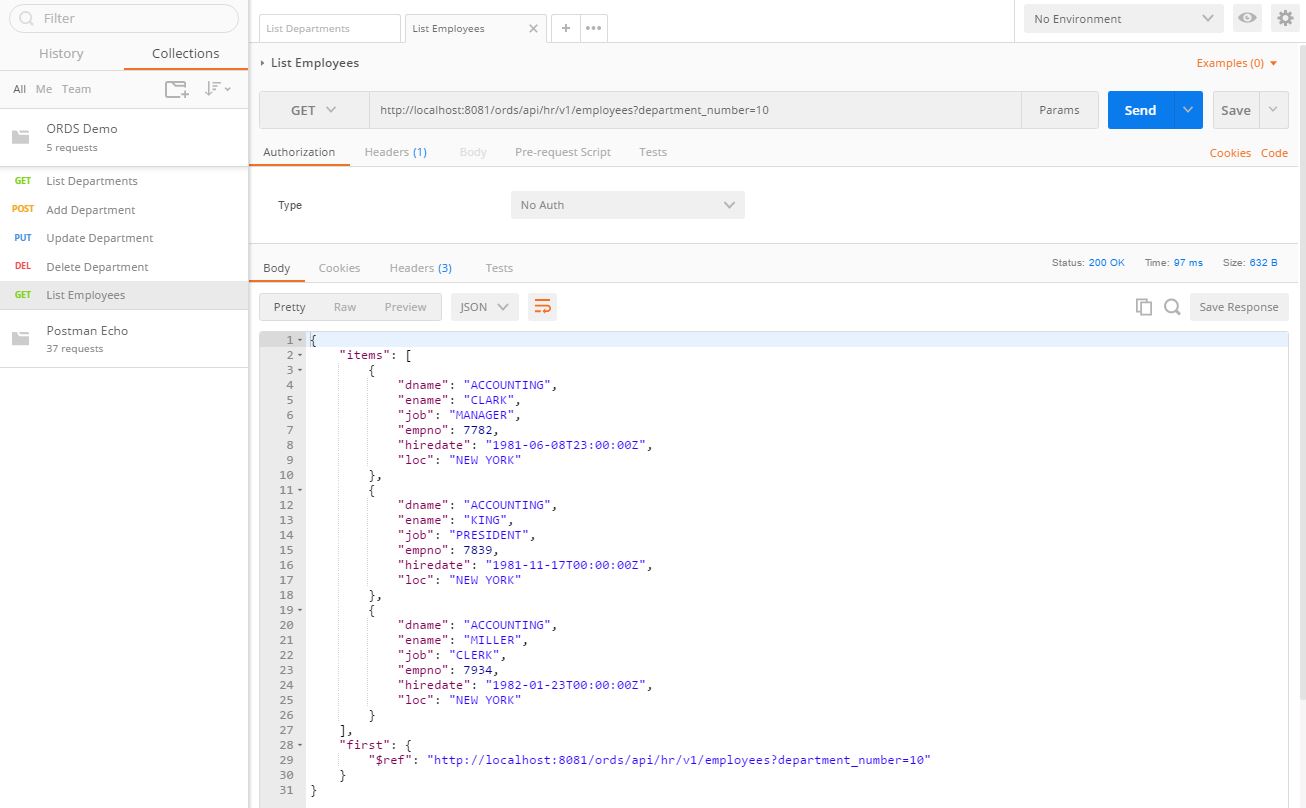The height and width of the screenshot is (808, 1306).
Task: Collapse the first object at line 28
Action: [299, 745]
